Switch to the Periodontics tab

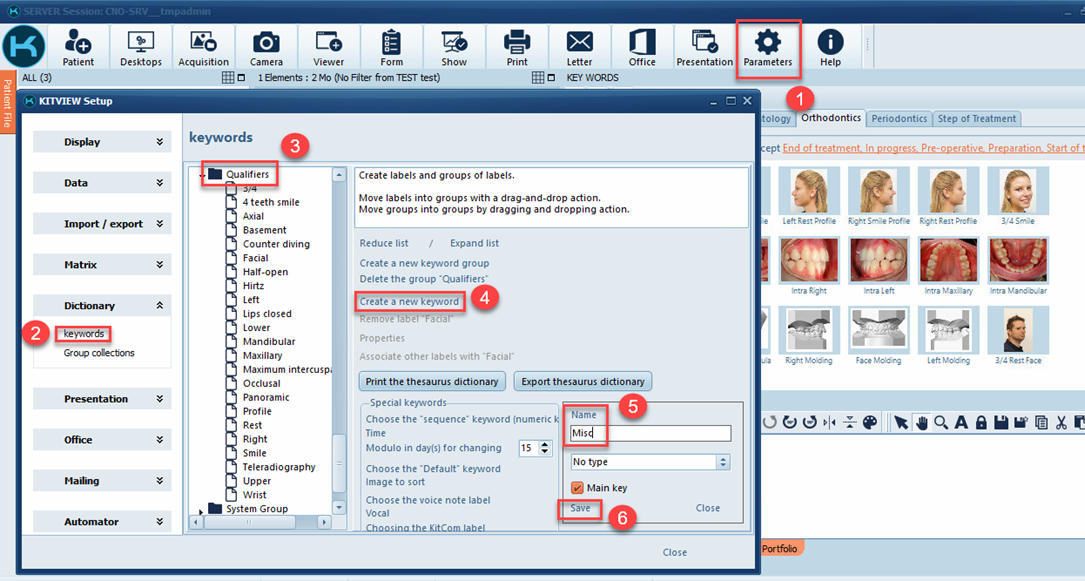coord(898,118)
